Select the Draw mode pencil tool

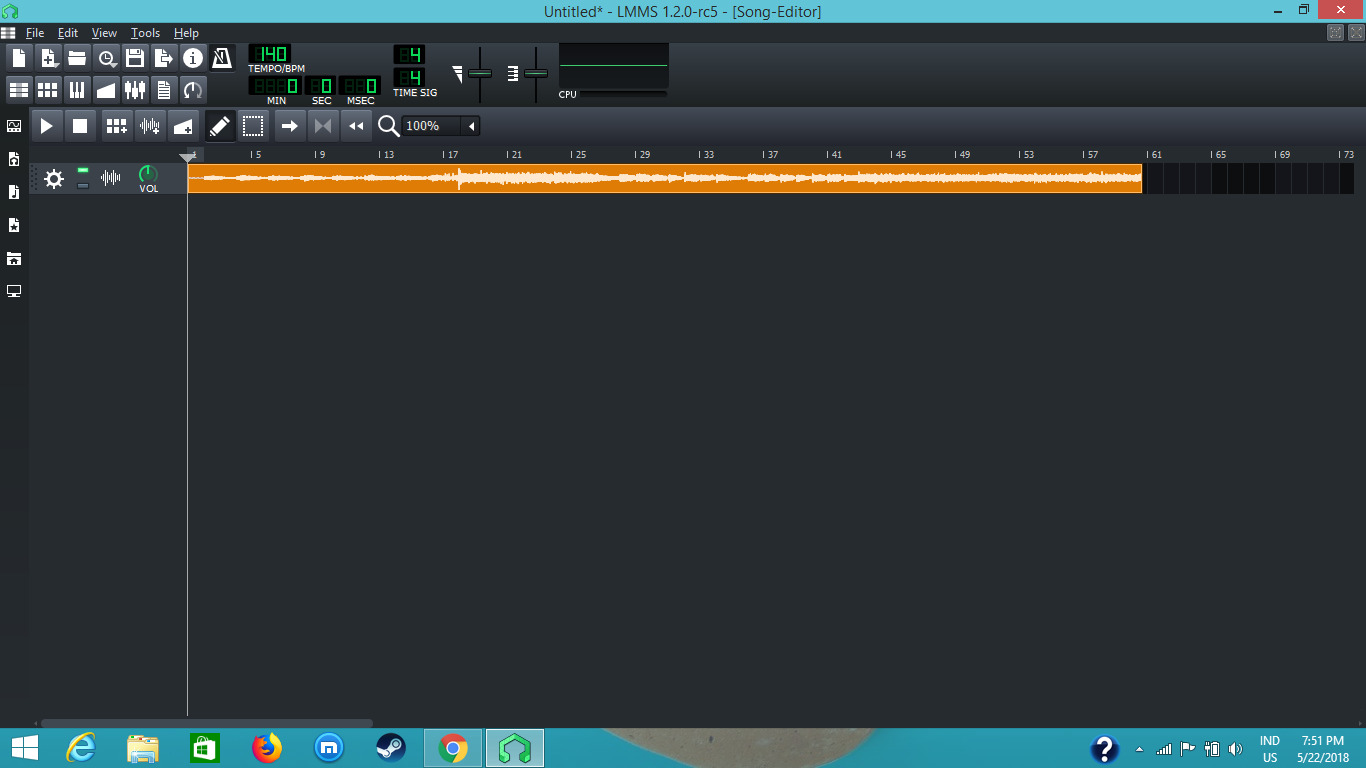point(220,126)
